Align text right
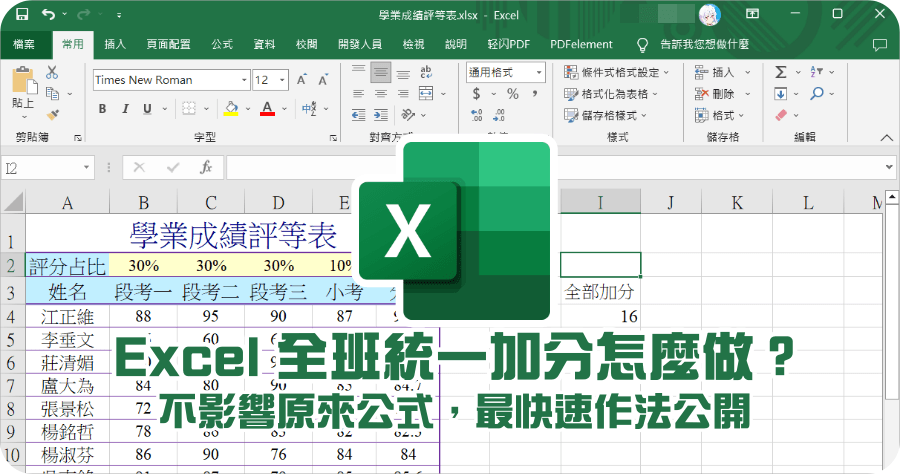This screenshot has height=474, width=900. click(x=404, y=94)
